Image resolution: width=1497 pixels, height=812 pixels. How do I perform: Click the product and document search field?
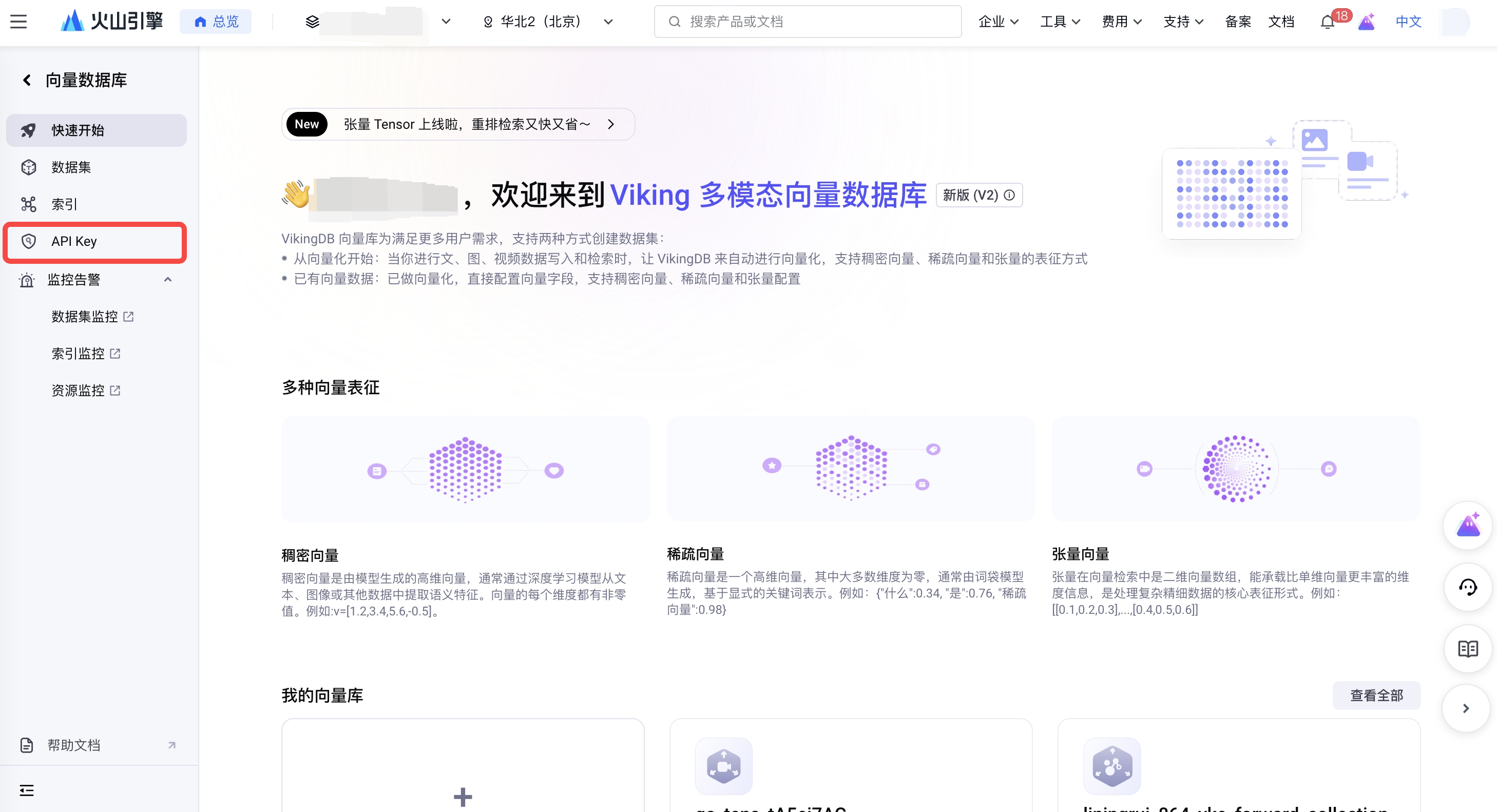click(807, 22)
